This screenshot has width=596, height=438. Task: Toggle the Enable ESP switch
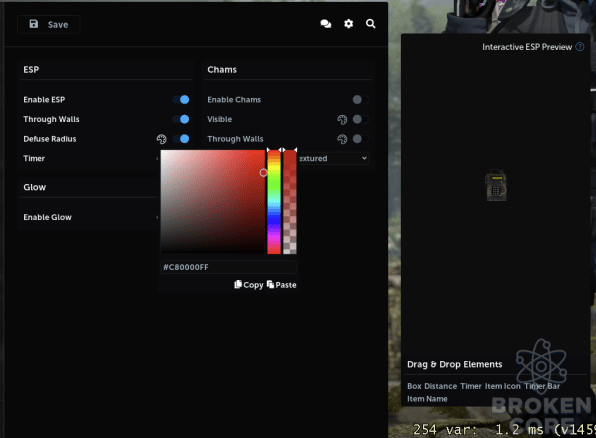(x=181, y=100)
